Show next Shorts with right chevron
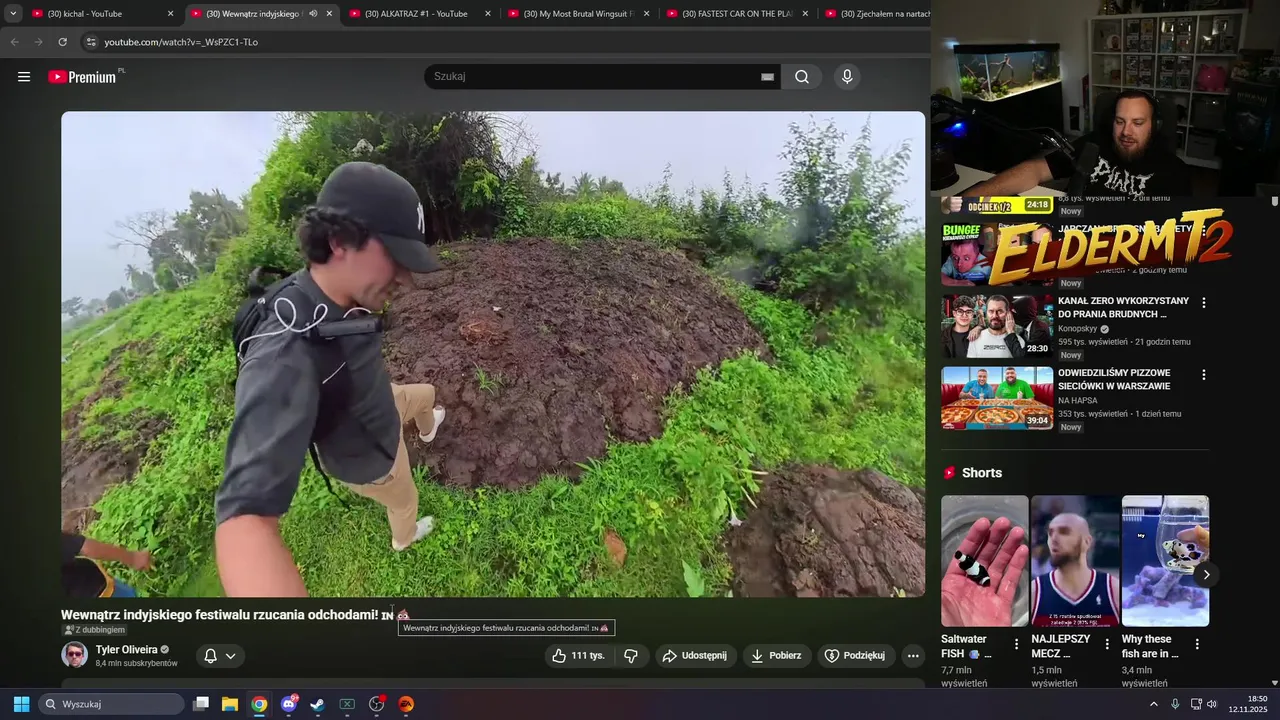Viewport: 1280px width, 720px height. pyautogui.click(x=1206, y=575)
